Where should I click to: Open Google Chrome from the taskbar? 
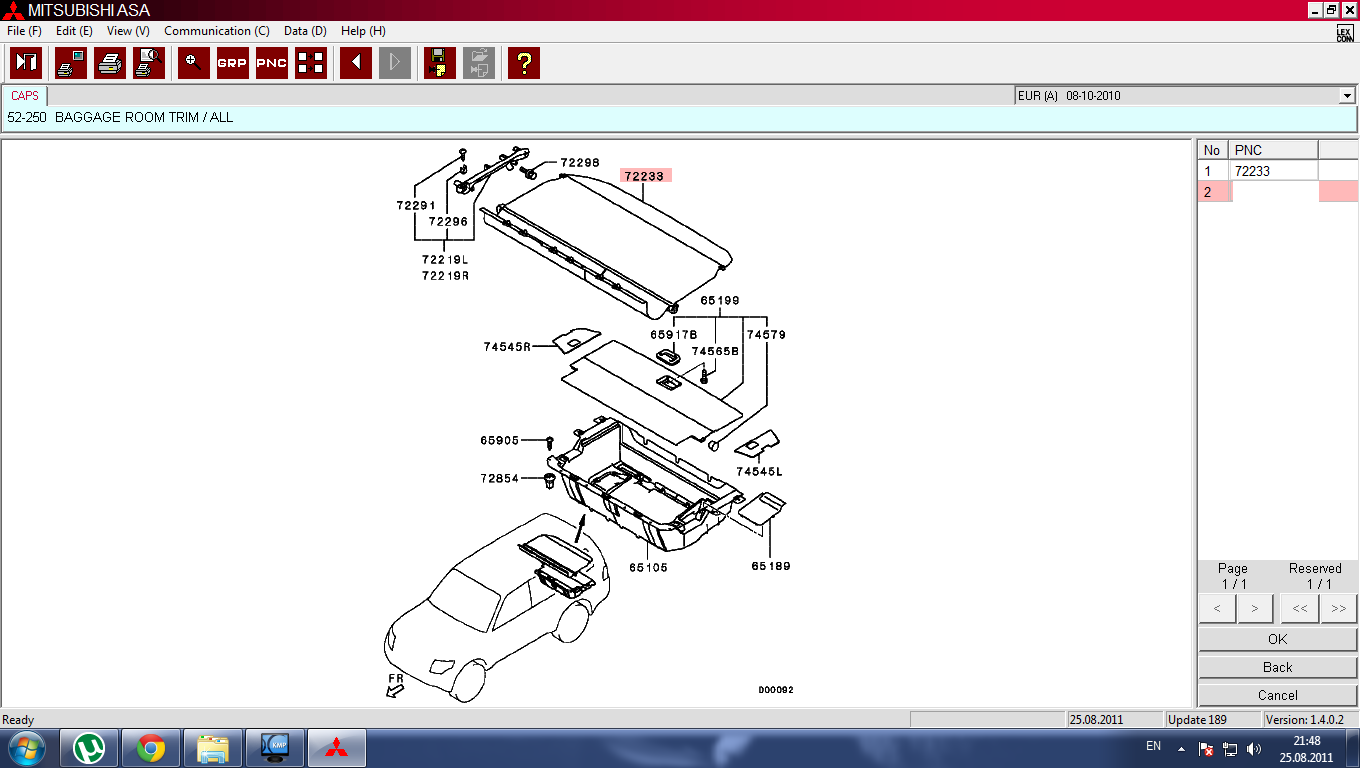[x=151, y=748]
